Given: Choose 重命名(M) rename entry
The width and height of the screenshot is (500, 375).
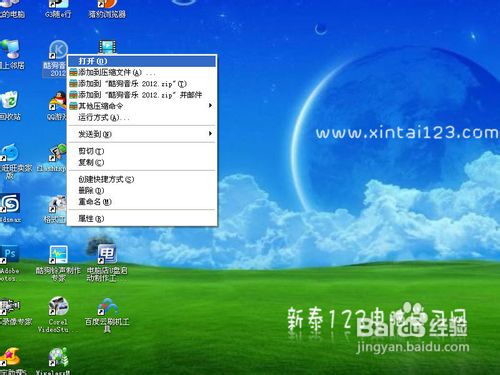Looking at the screenshot, I should pos(142,202).
